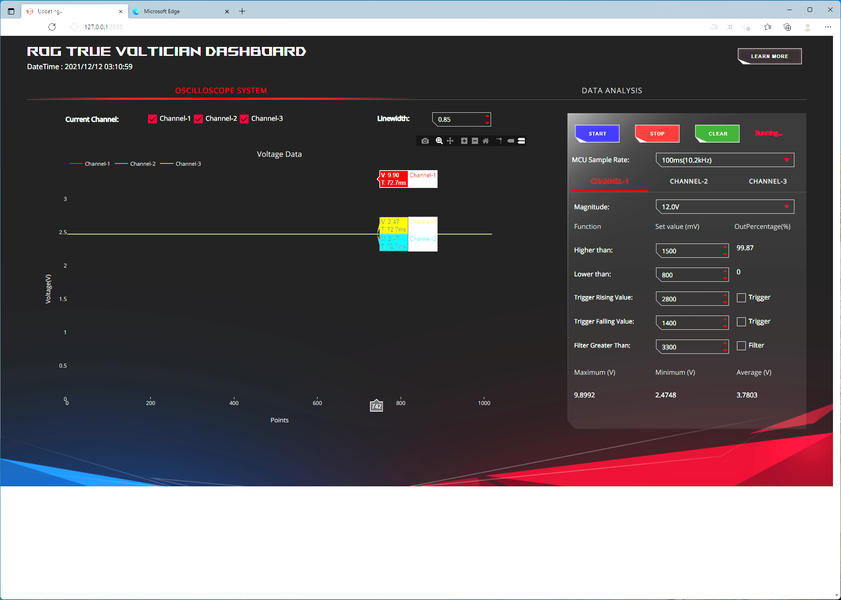Toggle Channel-2 checkbox
841x600 pixels.
click(198, 119)
